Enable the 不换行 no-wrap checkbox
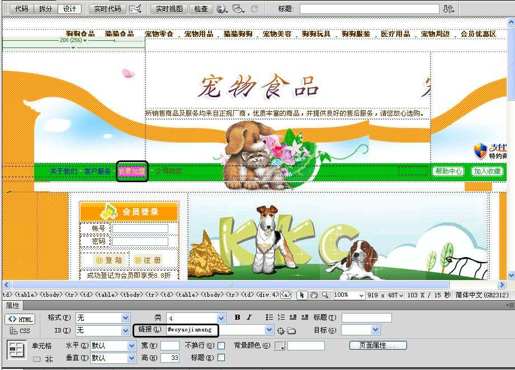 221,346
